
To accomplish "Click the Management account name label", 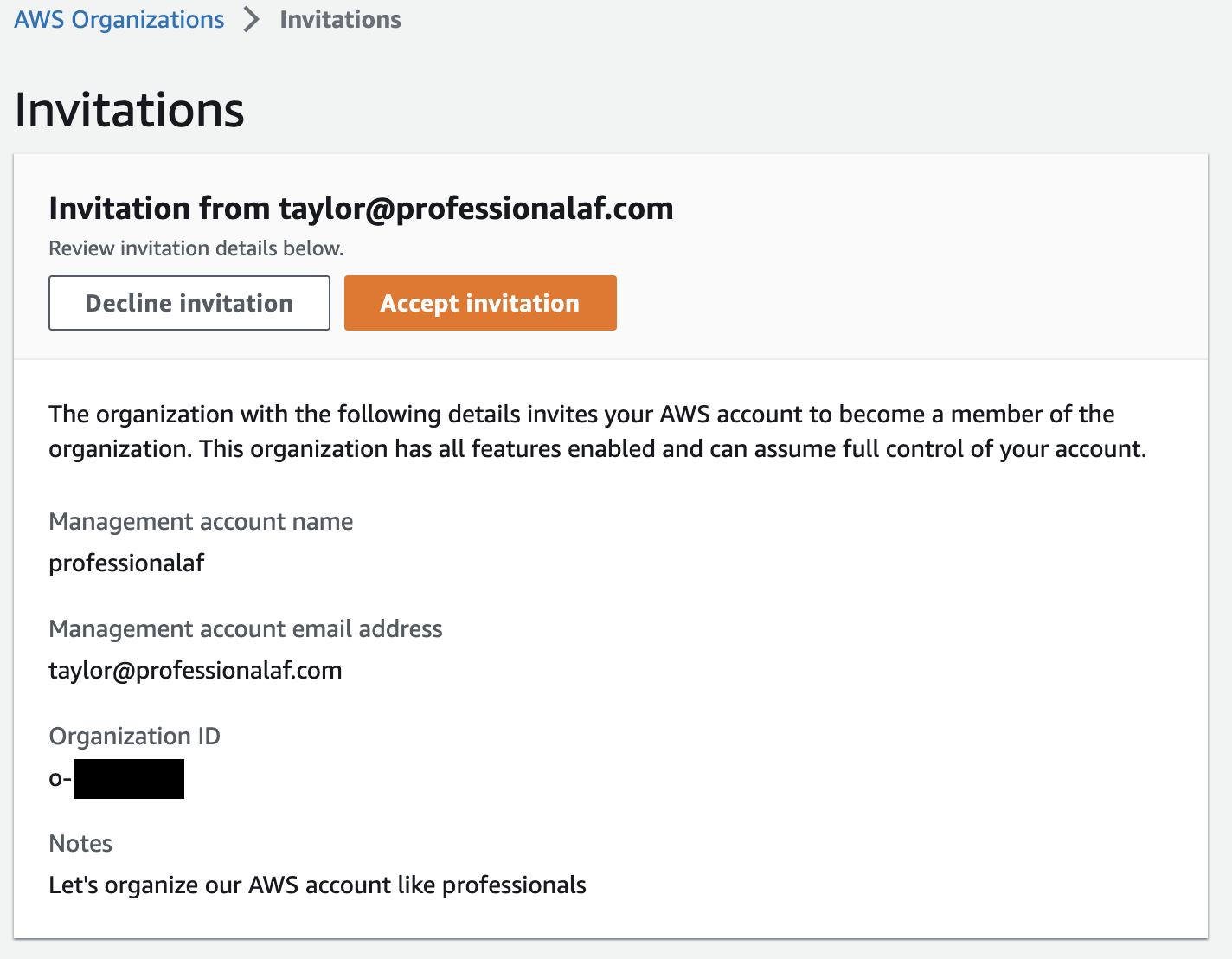I will (201, 522).
